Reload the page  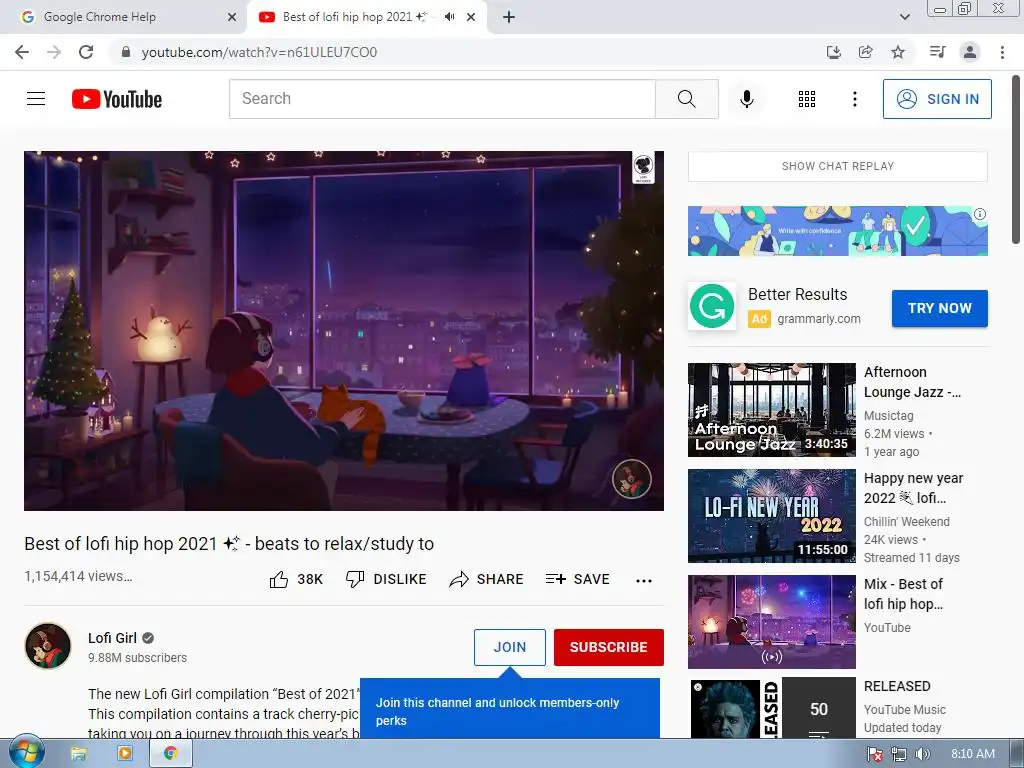click(x=86, y=52)
